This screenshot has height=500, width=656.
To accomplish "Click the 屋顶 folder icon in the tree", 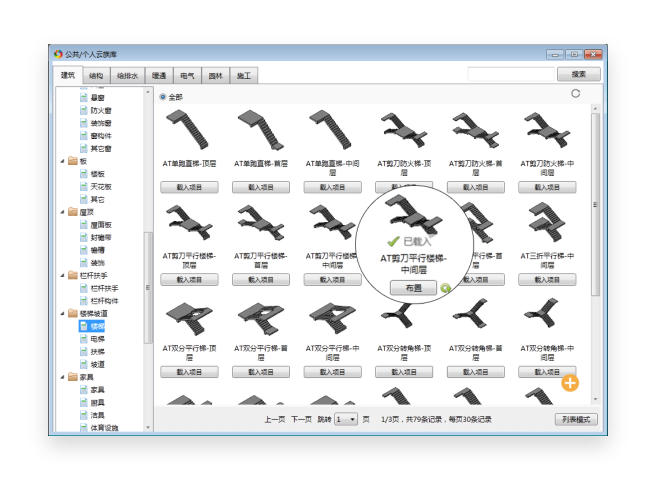I will tap(73, 212).
